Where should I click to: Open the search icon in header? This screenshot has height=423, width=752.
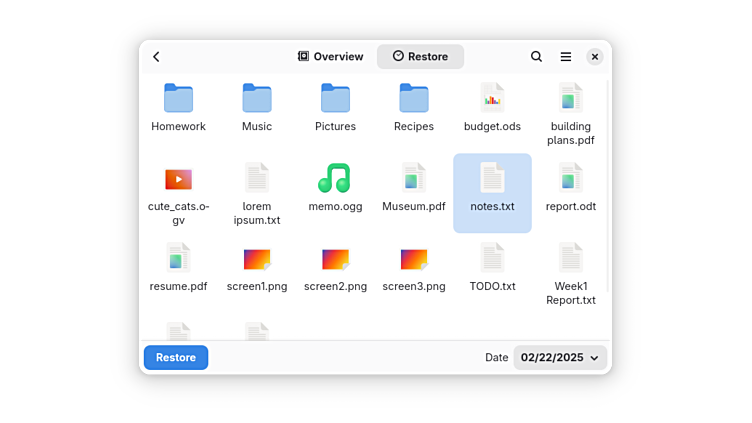(x=537, y=57)
